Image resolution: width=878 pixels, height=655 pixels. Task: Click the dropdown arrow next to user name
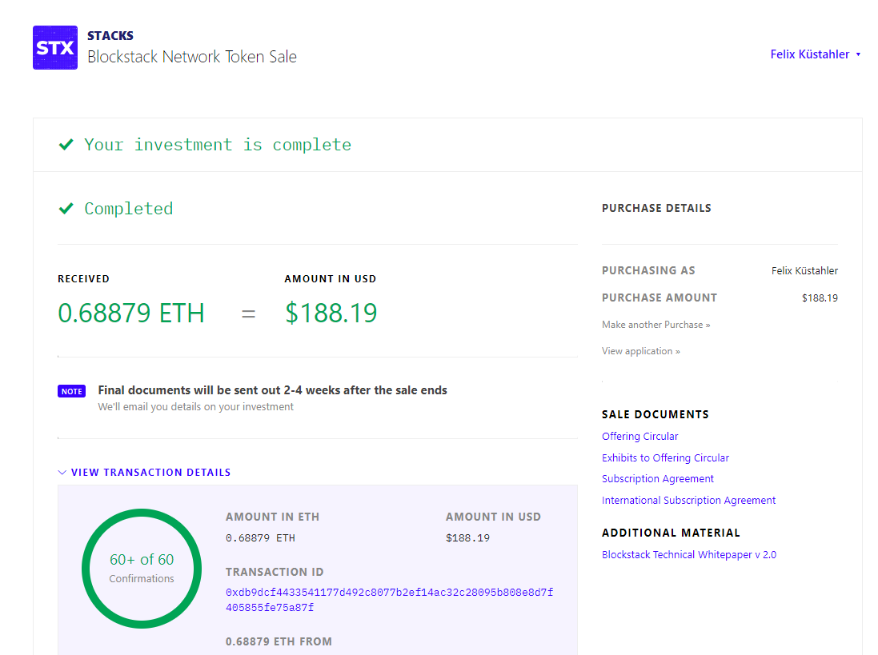[x=858, y=55]
